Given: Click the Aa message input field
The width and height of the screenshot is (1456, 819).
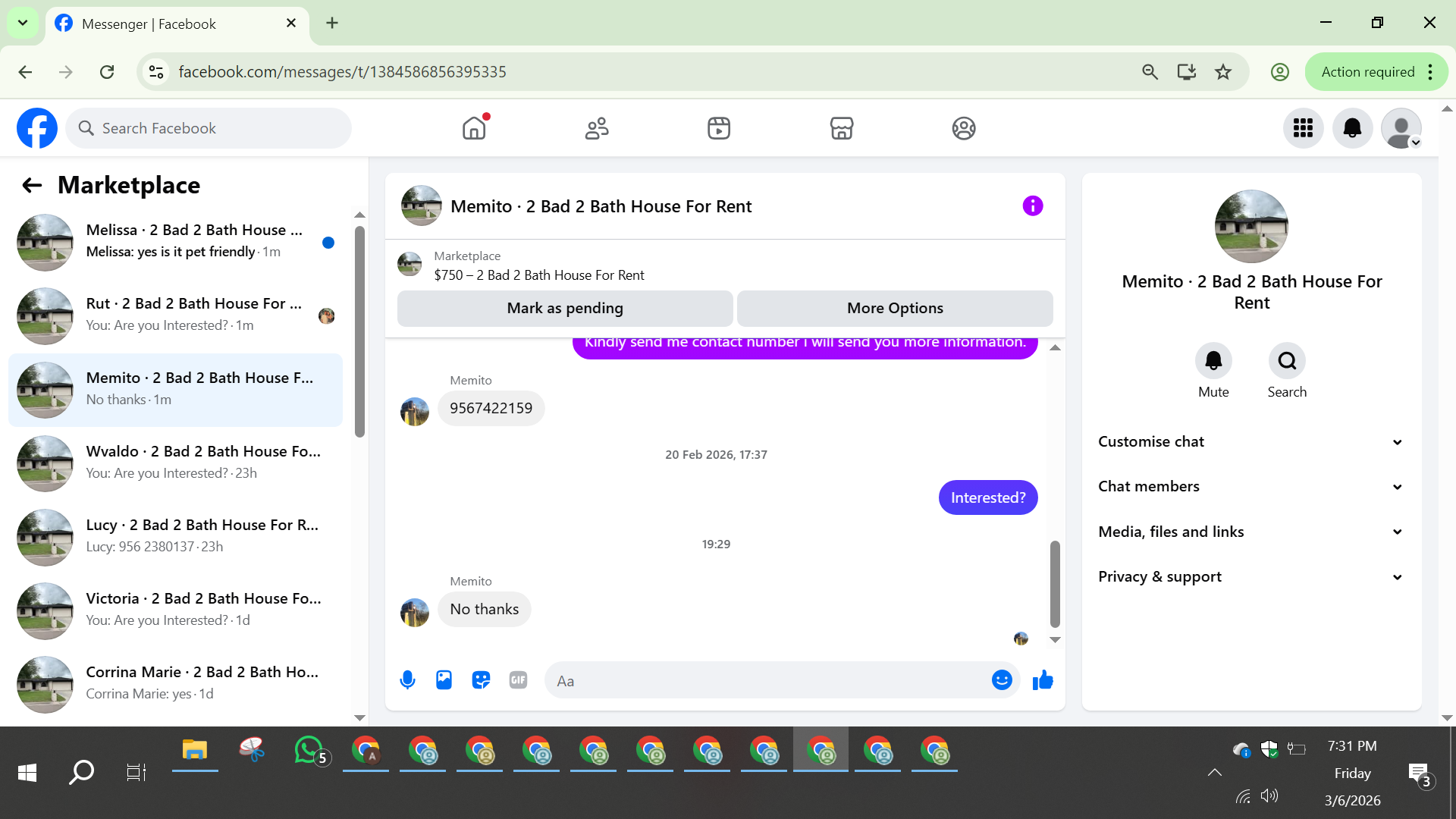Looking at the screenshot, I should [766, 681].
